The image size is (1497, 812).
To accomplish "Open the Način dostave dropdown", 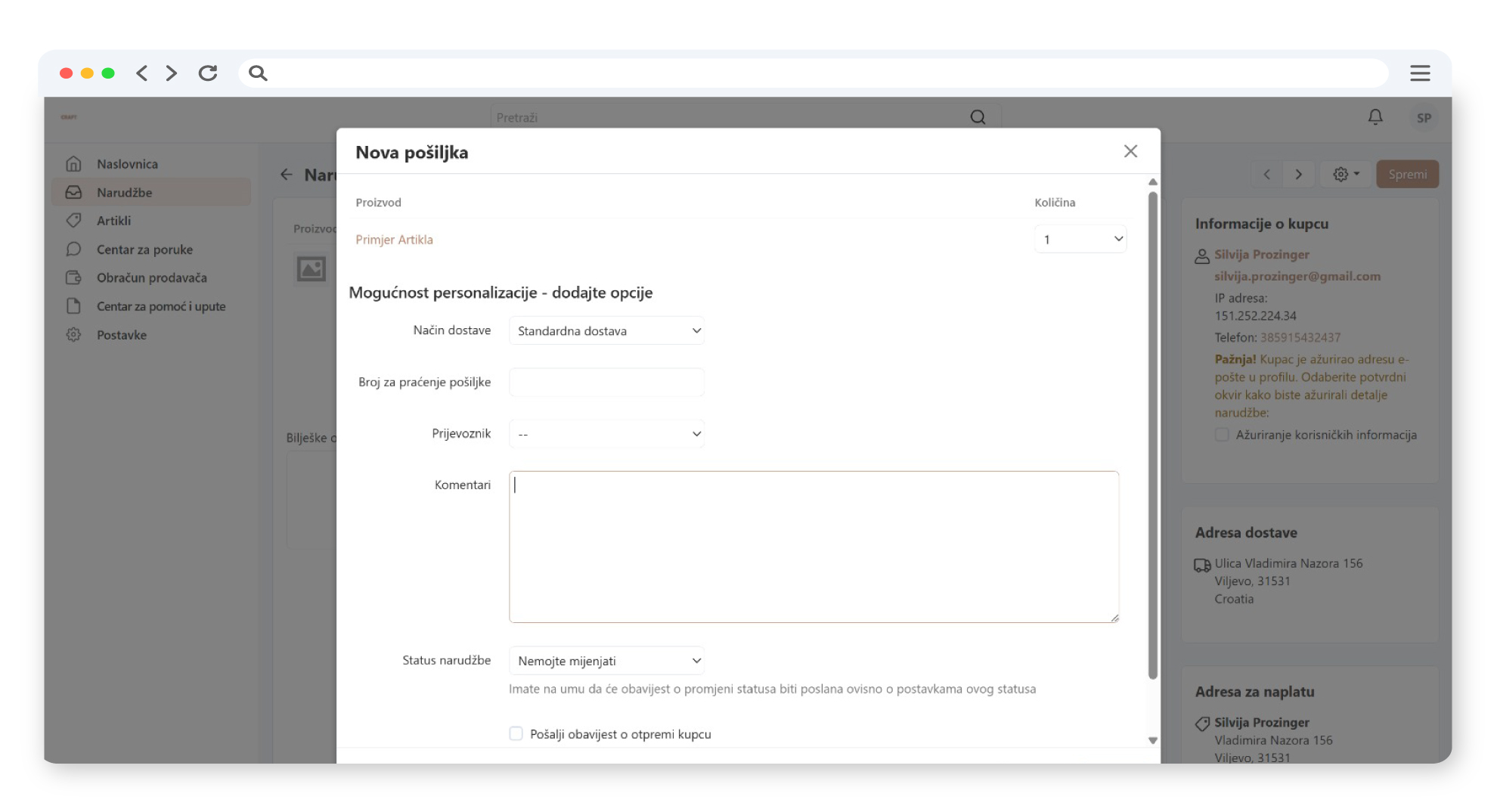I will click(x=606, y=331).
